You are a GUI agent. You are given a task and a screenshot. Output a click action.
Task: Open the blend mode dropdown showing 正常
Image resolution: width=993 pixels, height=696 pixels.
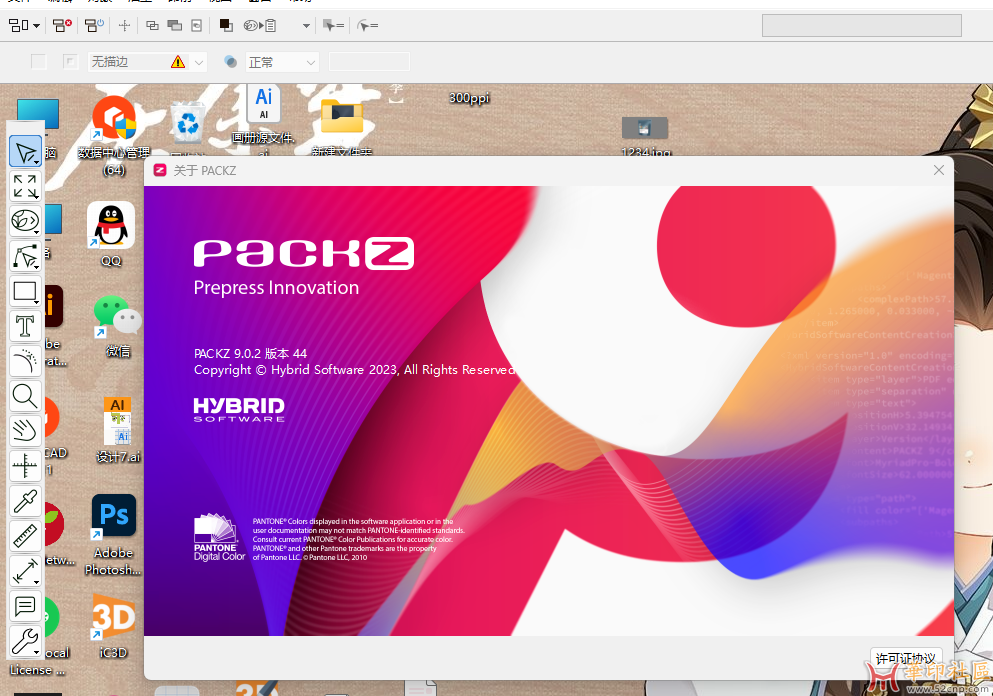point(282,62)
